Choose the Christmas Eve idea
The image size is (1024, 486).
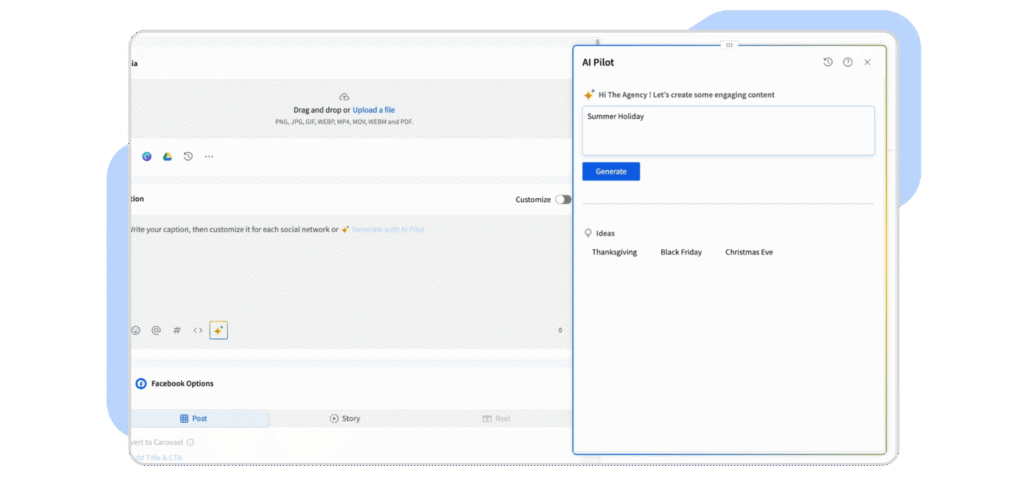pyautogui.click(x=749, y=252)
